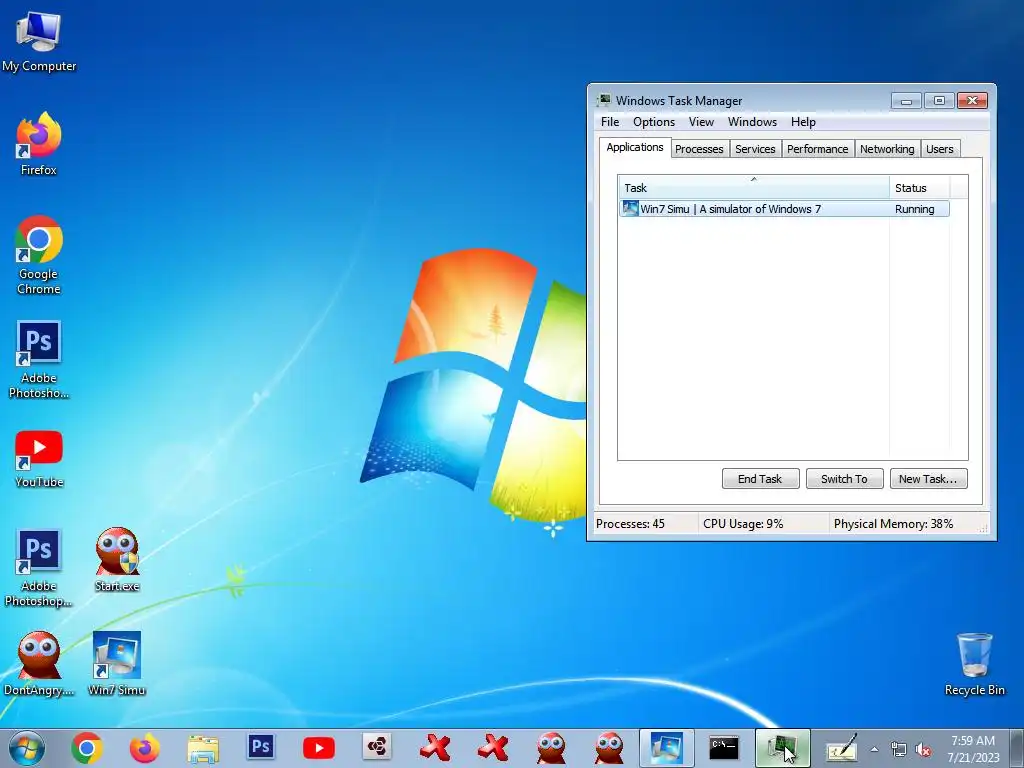The height and width of the screenshot is (768, 1024).
Task: Open Command Prompt taskbar icon
Action: 724,748
